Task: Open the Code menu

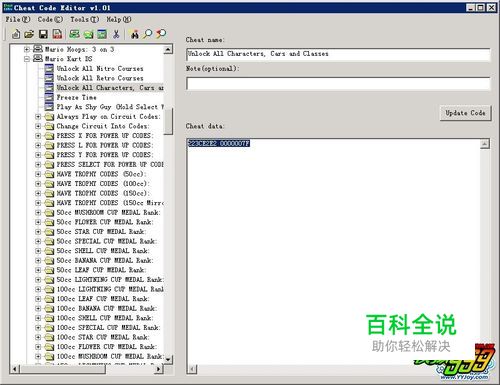Action: click(x=50, y=19)
